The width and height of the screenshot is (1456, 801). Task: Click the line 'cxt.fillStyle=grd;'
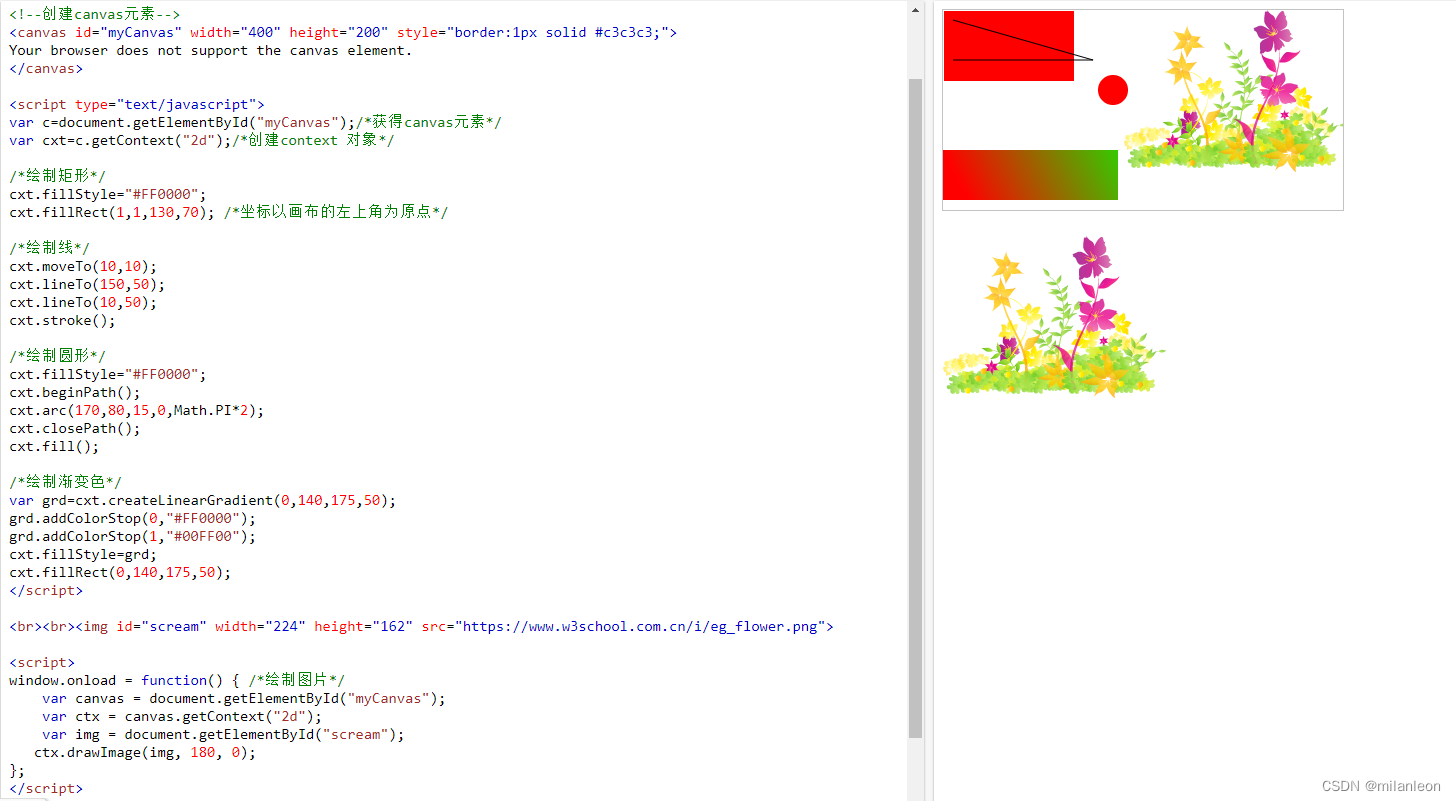pos(83,554)
